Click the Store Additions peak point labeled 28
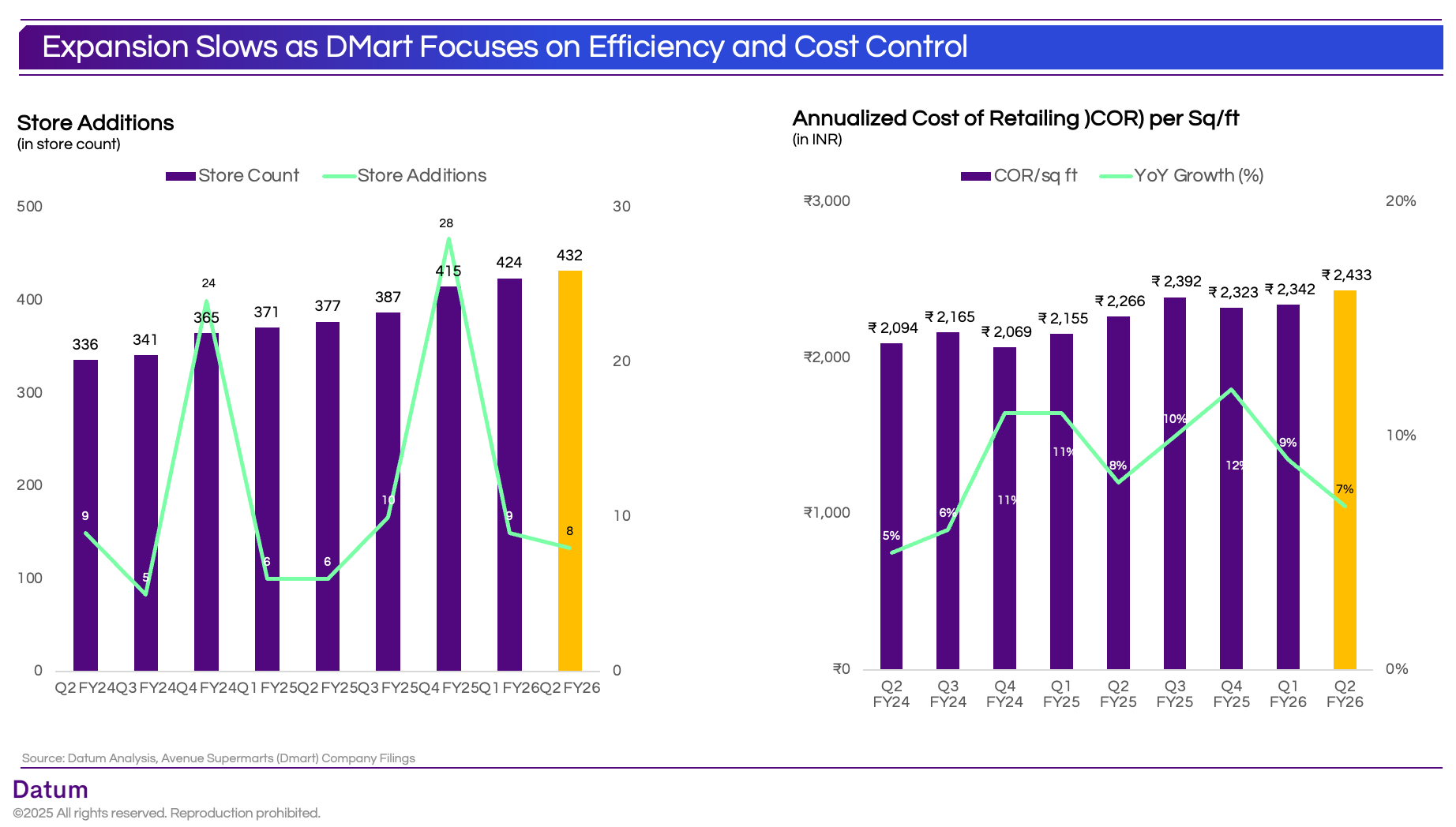 click(448, 238)
